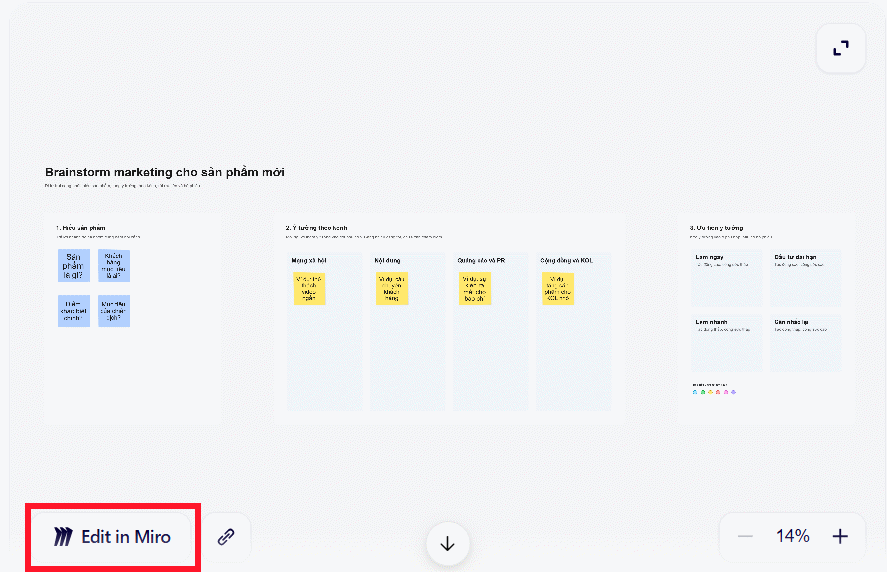This screenshot has width=887, height=572.
Task: Select the blue "Mục tiêu của chiến dịch?" sticky note
Action: (114, 311)
